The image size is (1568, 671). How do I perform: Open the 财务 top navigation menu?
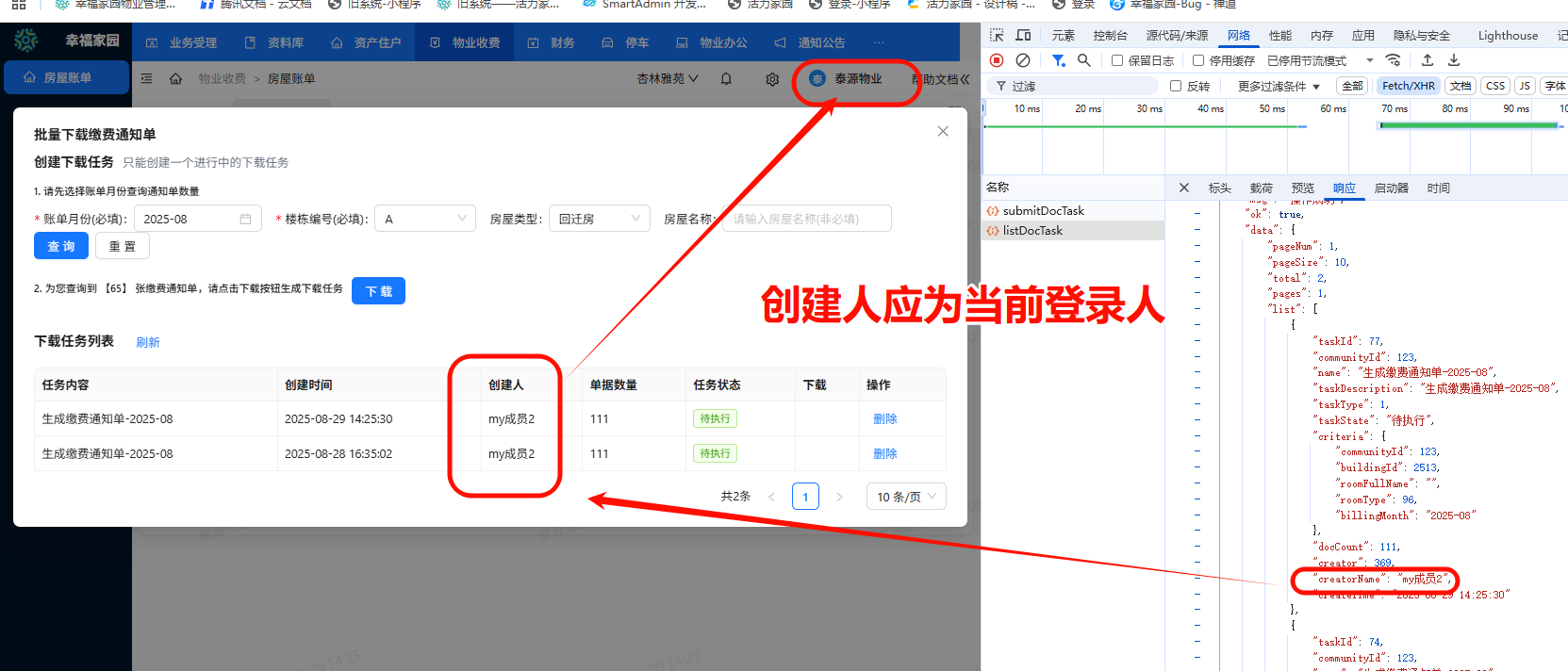pyautogui.click(x=552, y=42)
